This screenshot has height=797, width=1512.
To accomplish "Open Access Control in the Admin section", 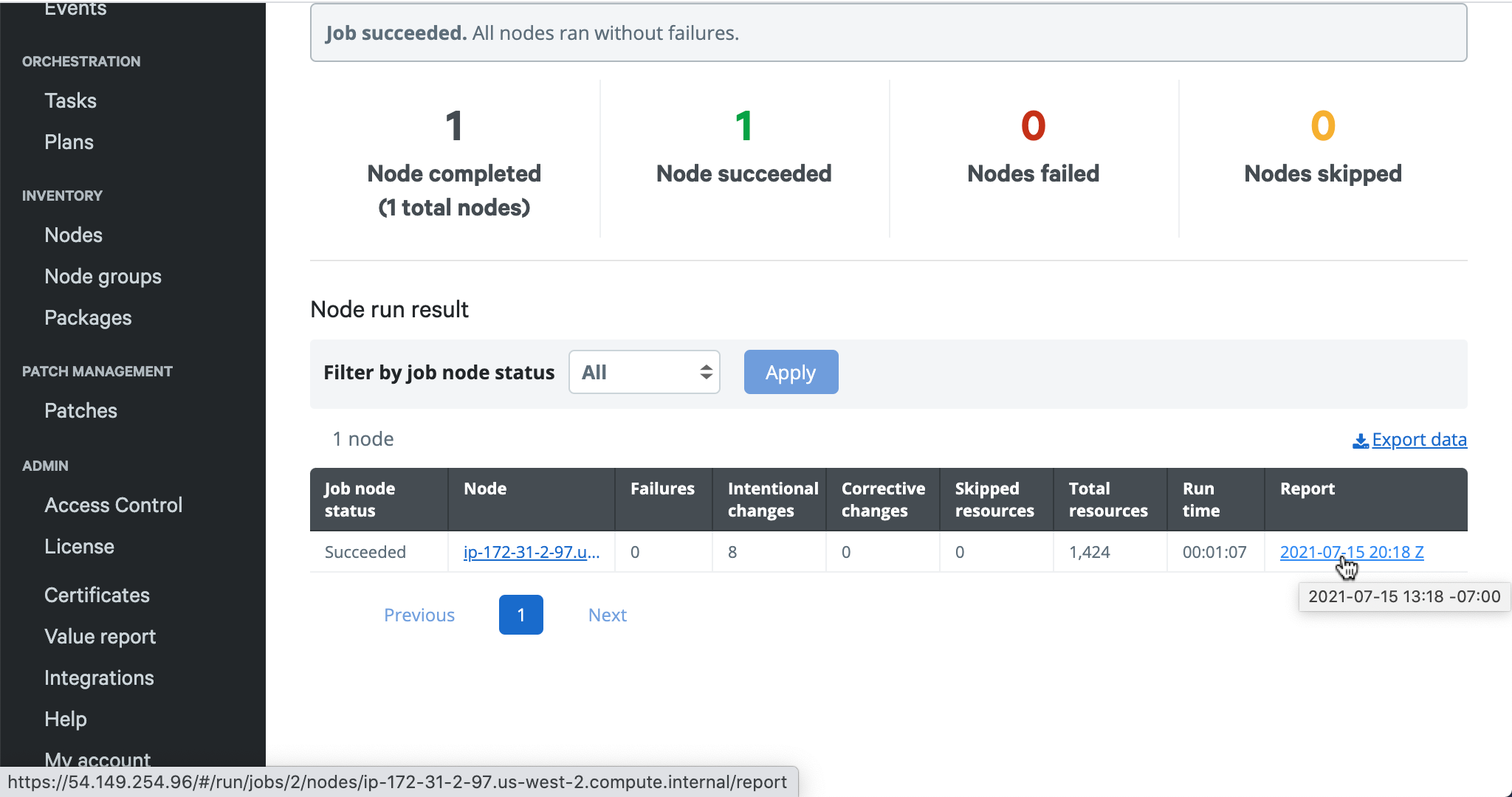I will pyautogui.click(x=113, y=505).
